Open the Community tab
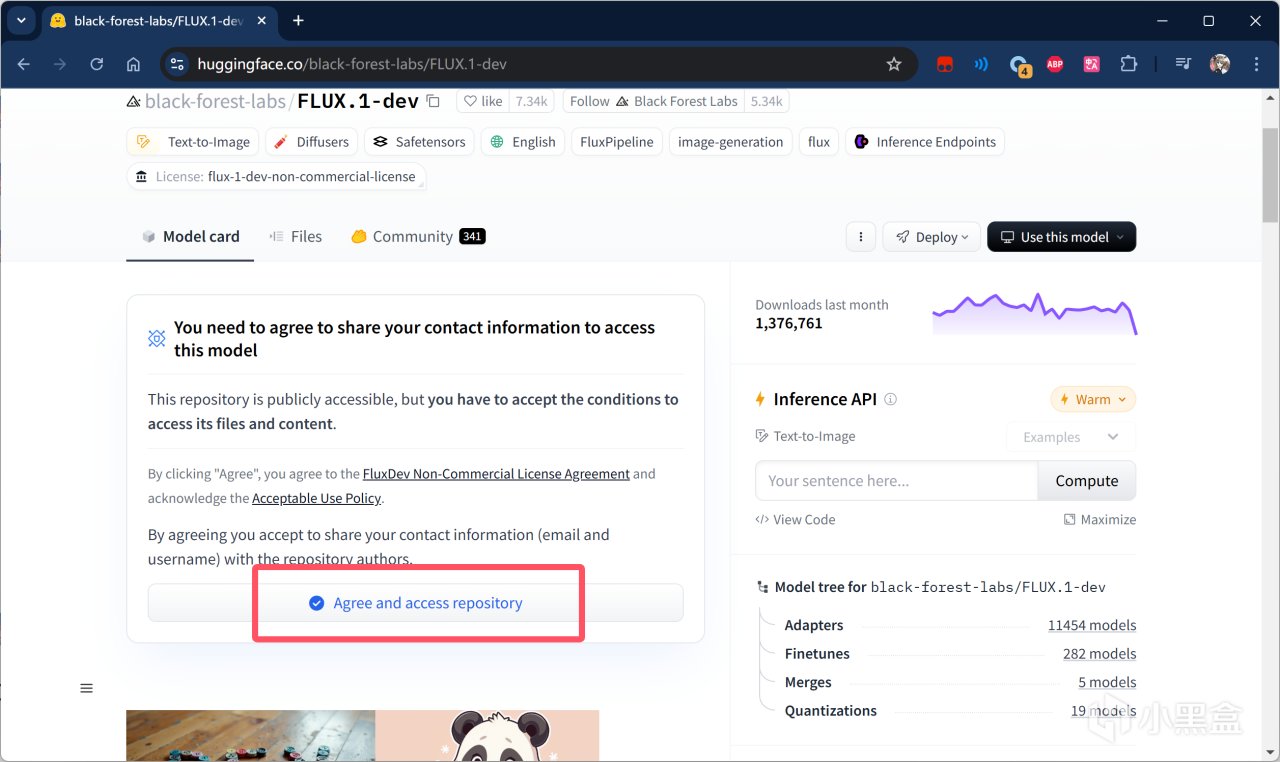 (x=418, y=237)
